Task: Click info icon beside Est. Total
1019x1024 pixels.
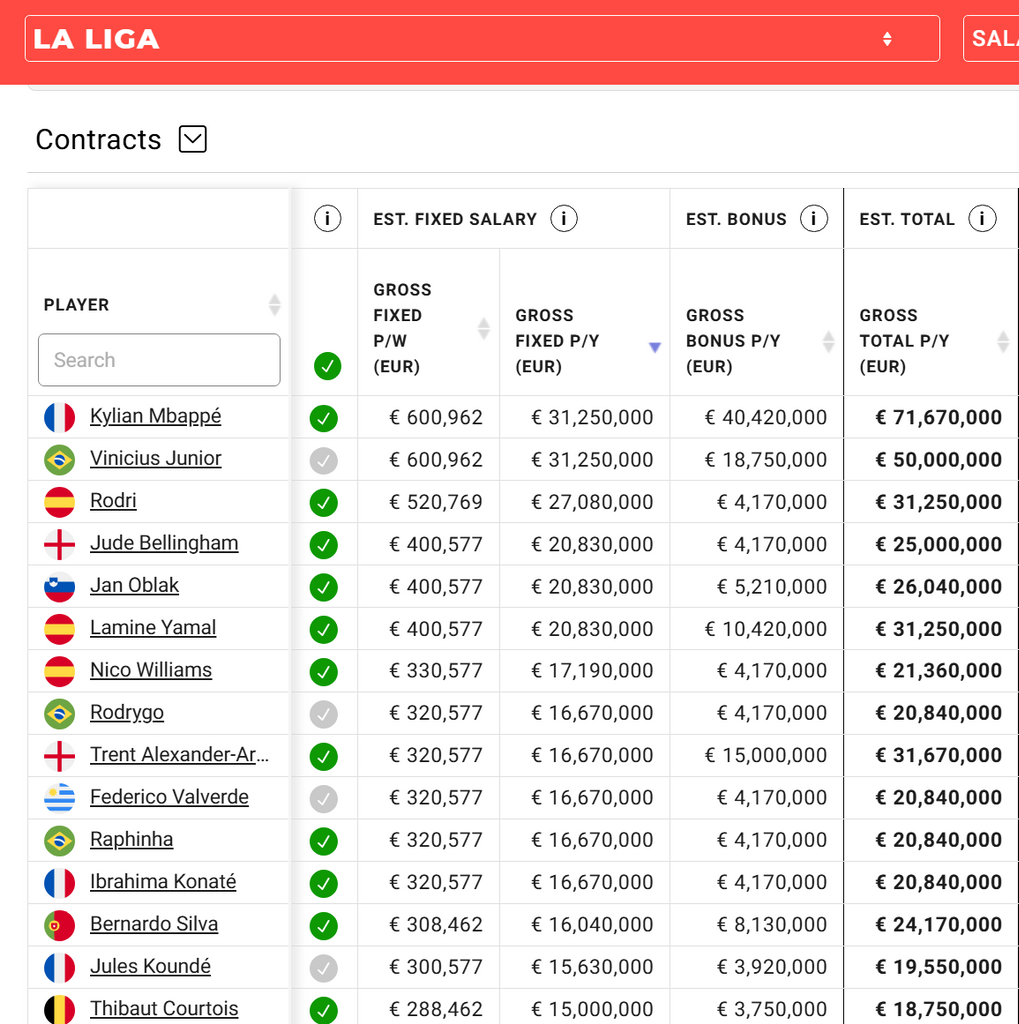Action: coord(982,219)
